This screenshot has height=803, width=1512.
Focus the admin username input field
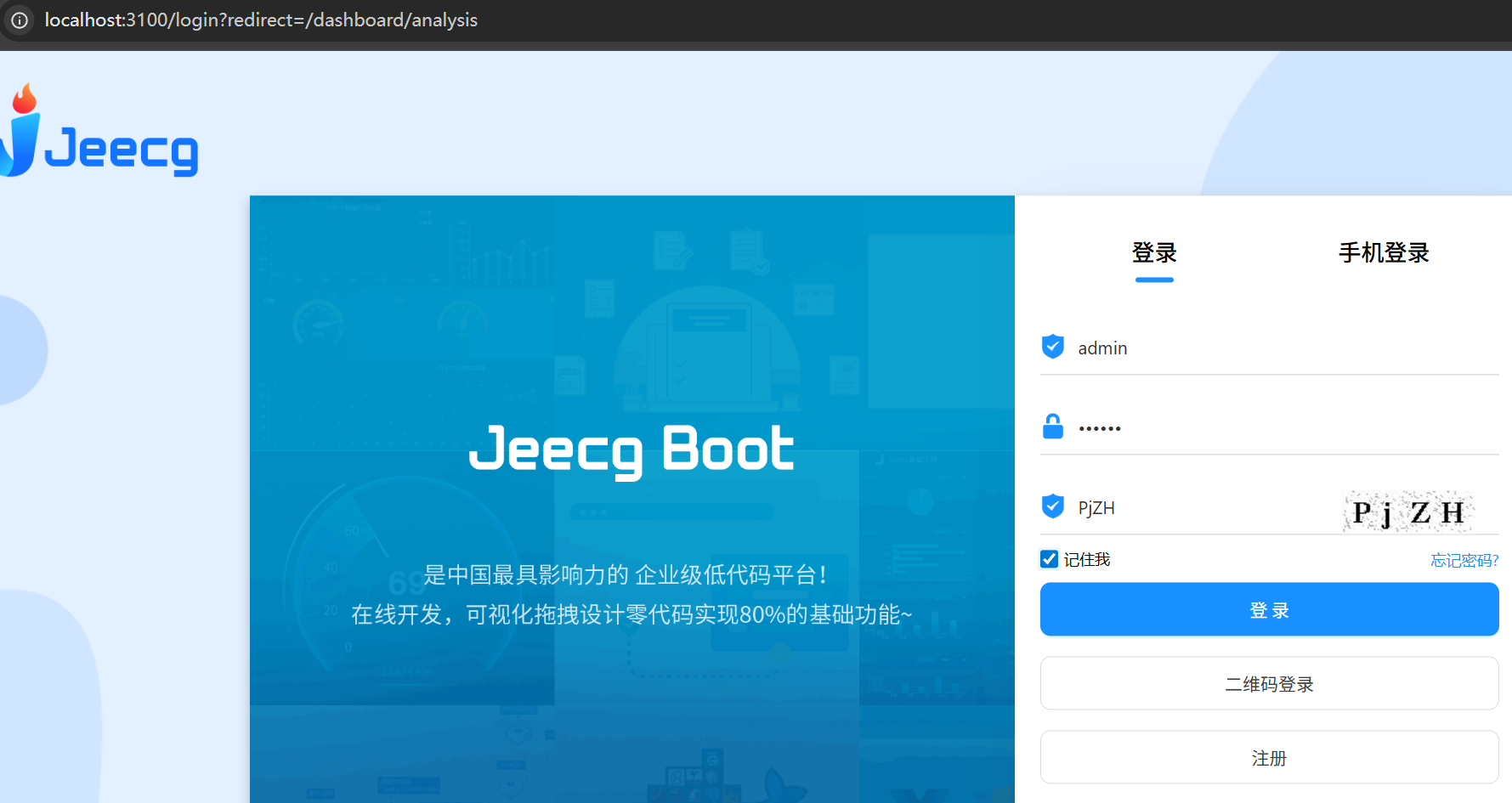tap(1287, 348)
